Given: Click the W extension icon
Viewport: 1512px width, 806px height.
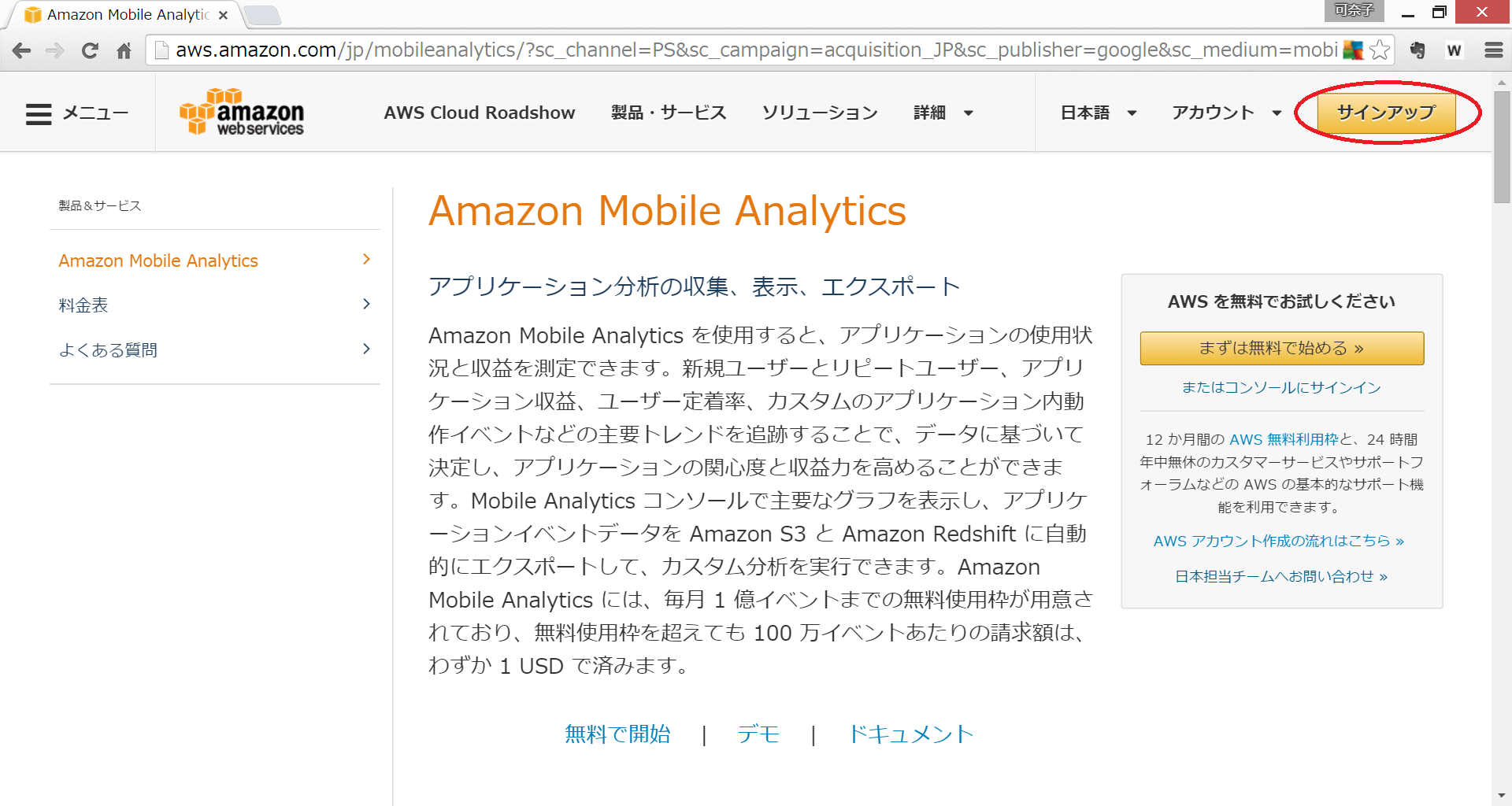Looking at the screenshot, I should (1454, 50).
